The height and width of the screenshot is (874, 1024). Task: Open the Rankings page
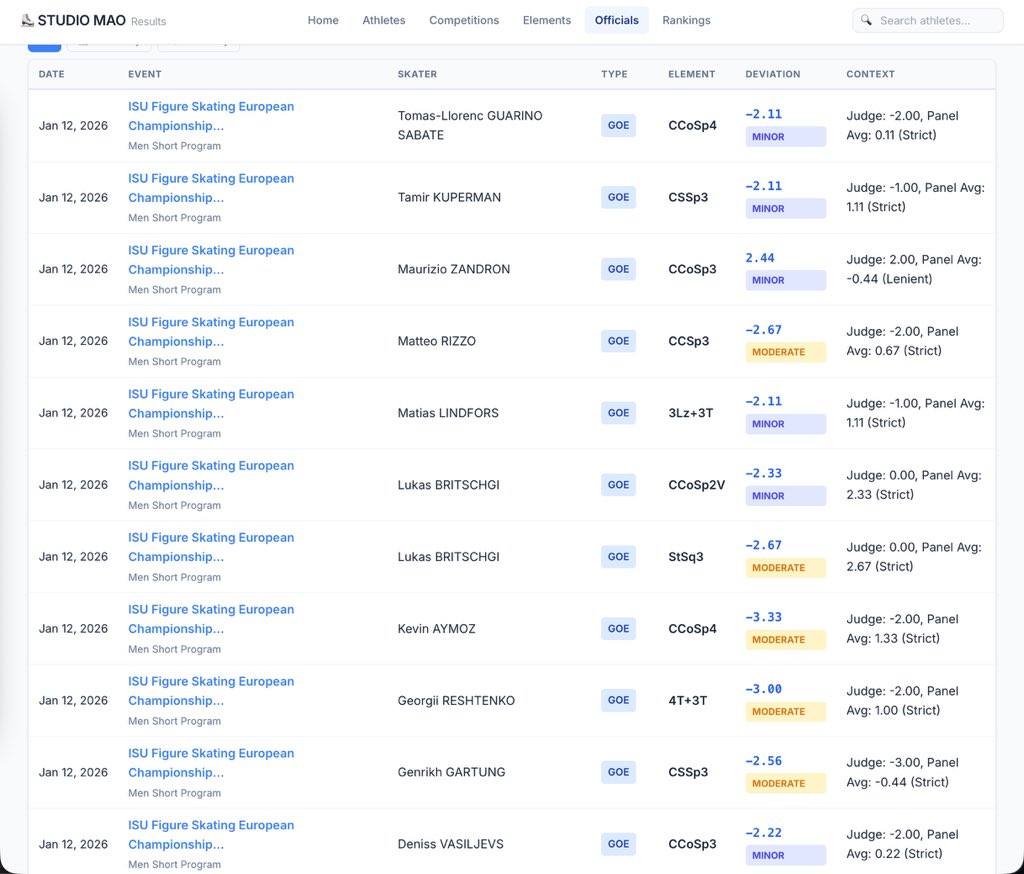click(686, 20)
